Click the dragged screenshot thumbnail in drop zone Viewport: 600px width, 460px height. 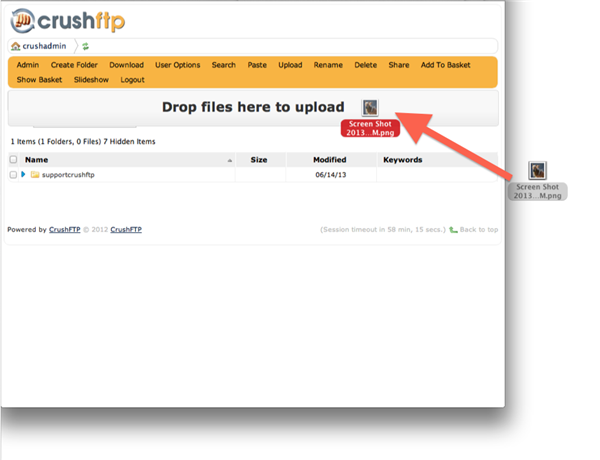click(x=371, y=108)
